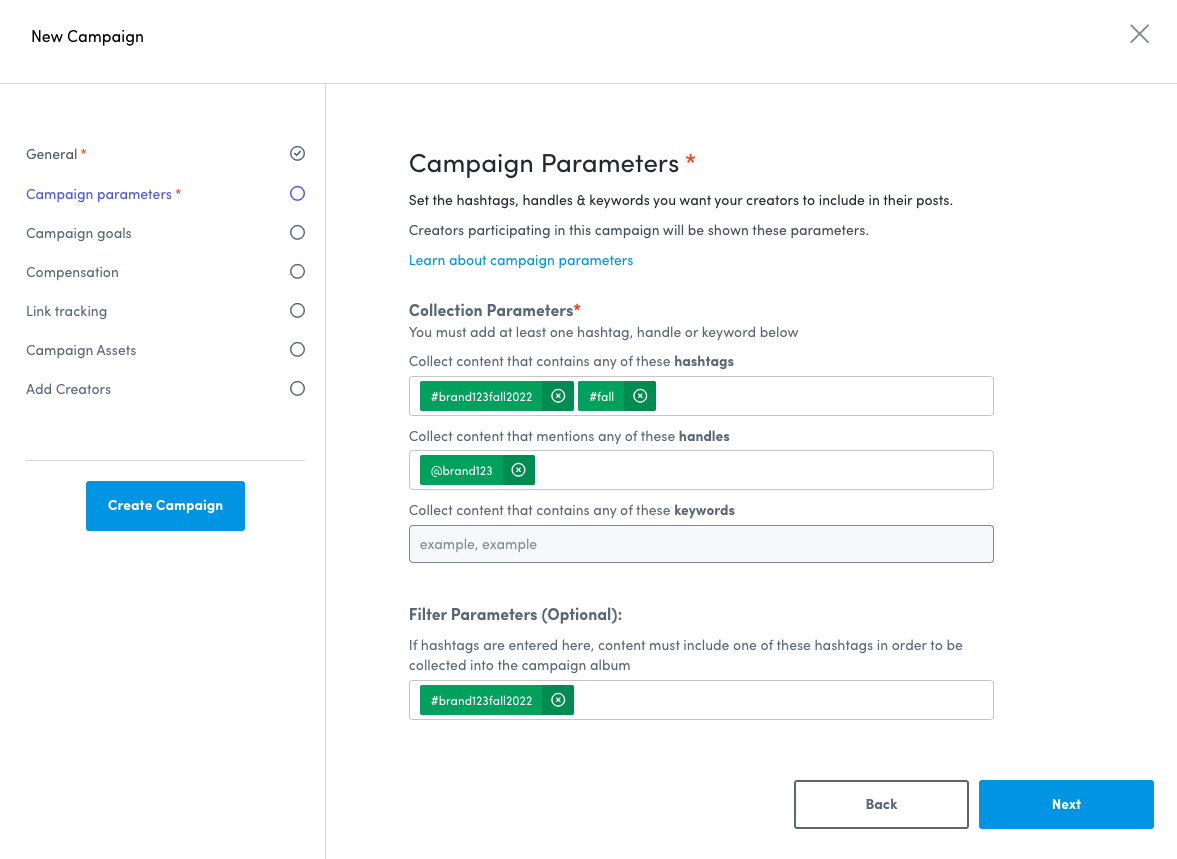Click the Create Campaign button
The height and width of the screenshot is (859, 1177).
coord(165,505)
